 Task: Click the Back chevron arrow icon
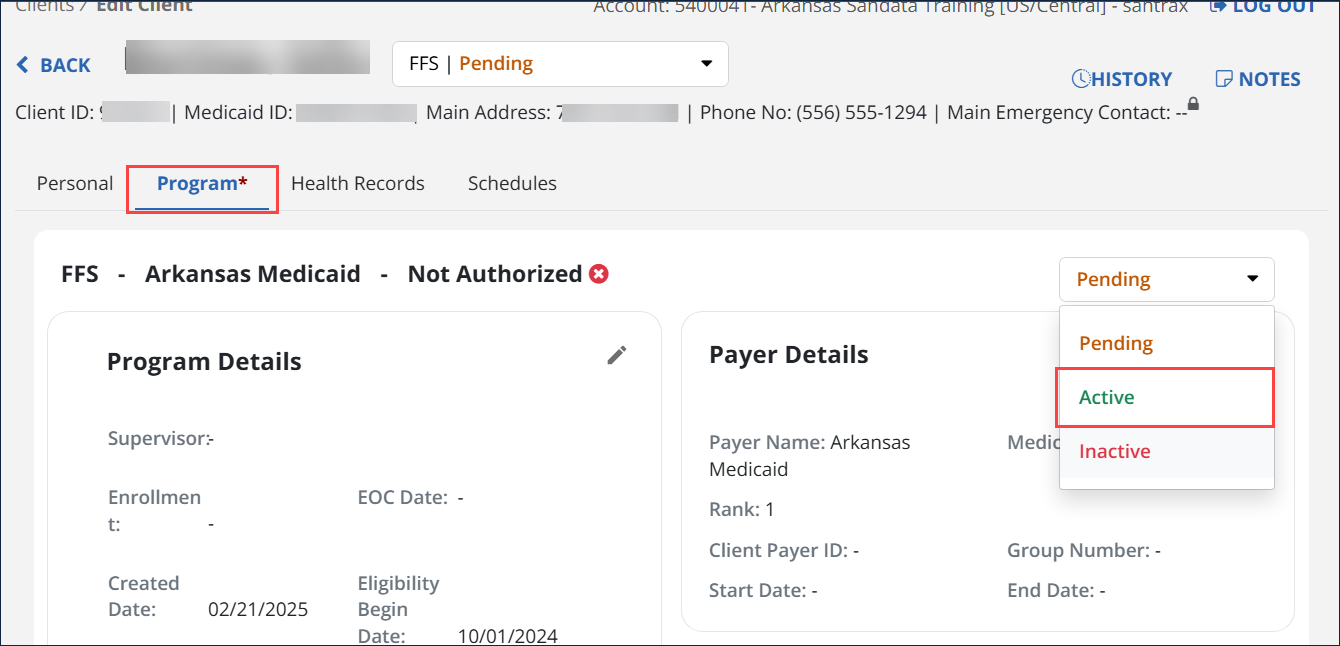tap(23, 65)
